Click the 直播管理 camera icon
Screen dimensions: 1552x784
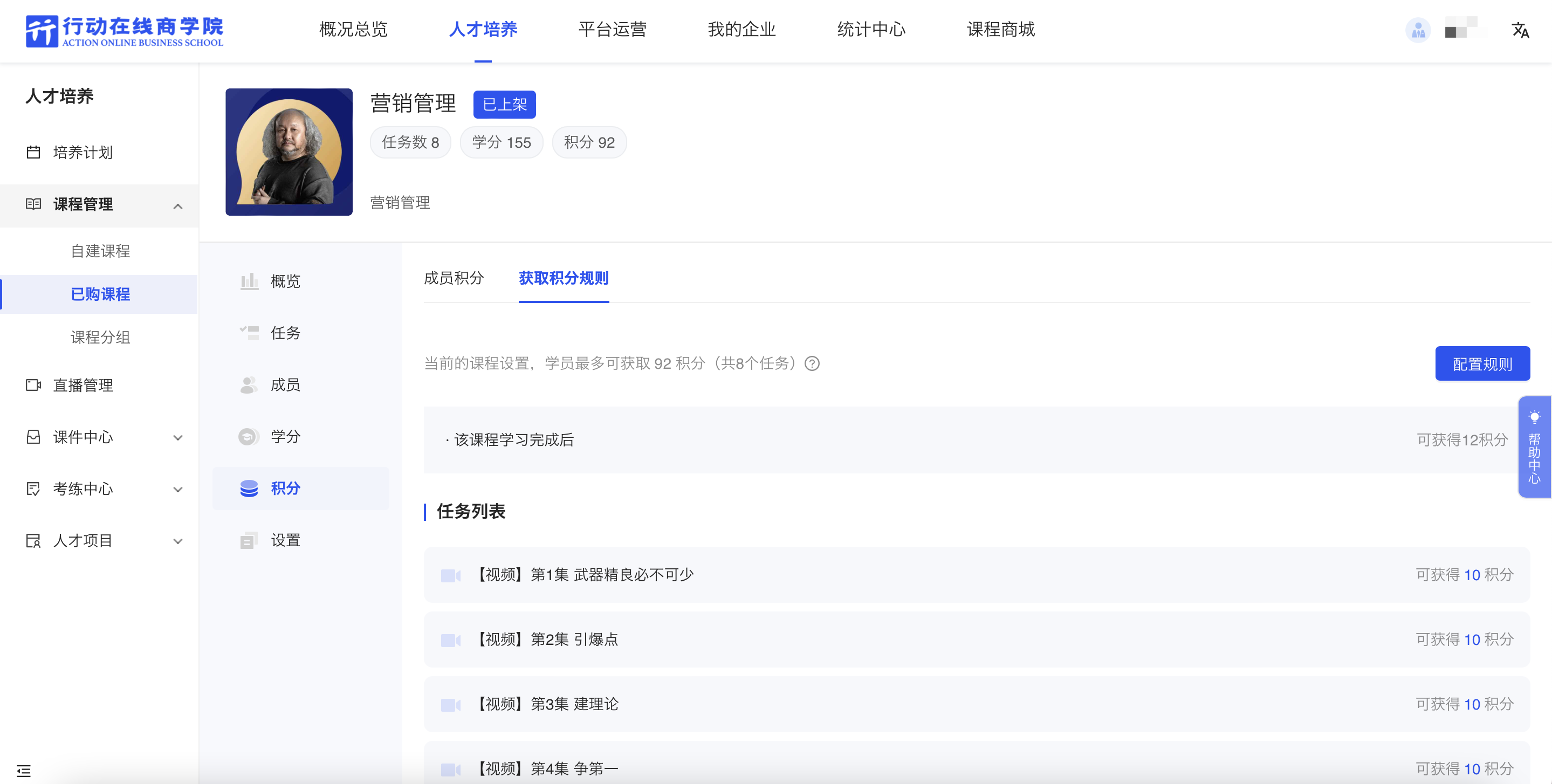pos(34,384)
